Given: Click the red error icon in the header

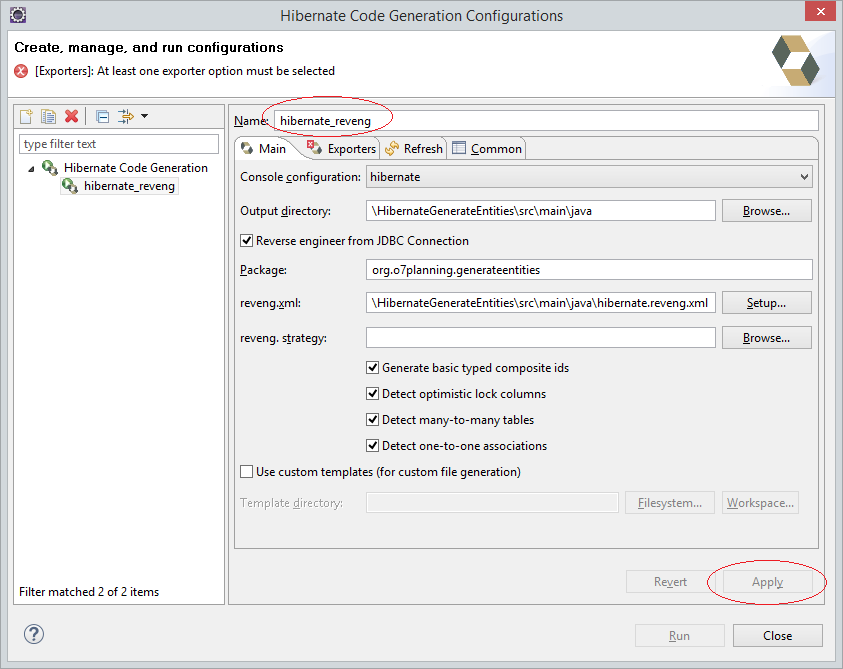Looking at the screenshot, I should (x=21, y=71).
